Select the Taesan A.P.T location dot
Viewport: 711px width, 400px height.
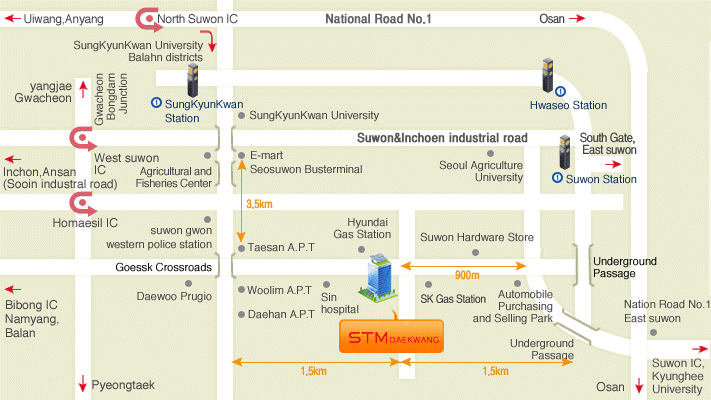241,247
